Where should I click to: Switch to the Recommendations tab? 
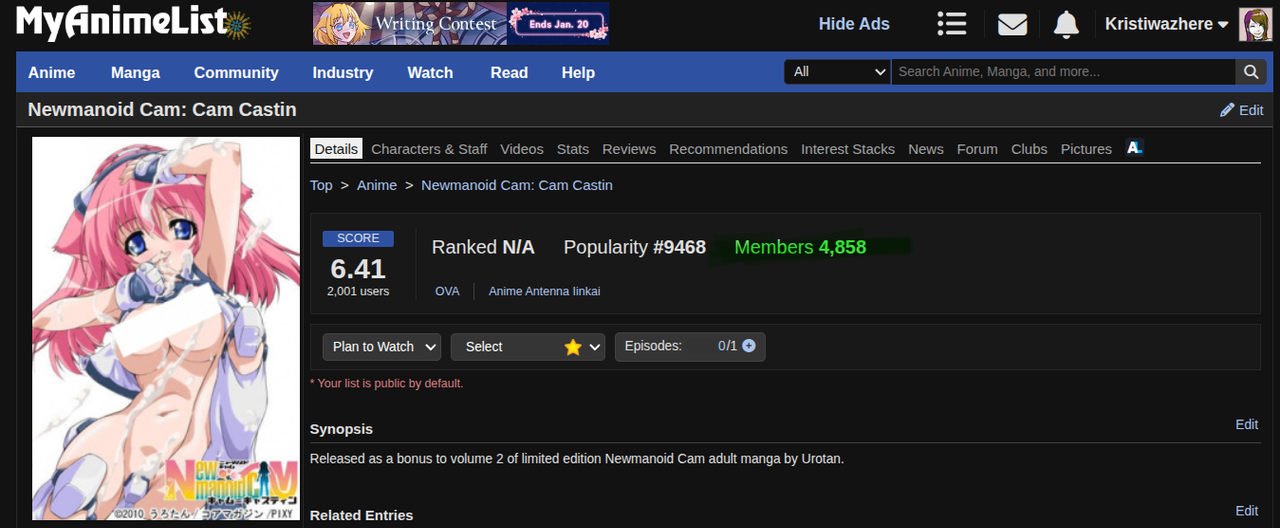point(728,149)
